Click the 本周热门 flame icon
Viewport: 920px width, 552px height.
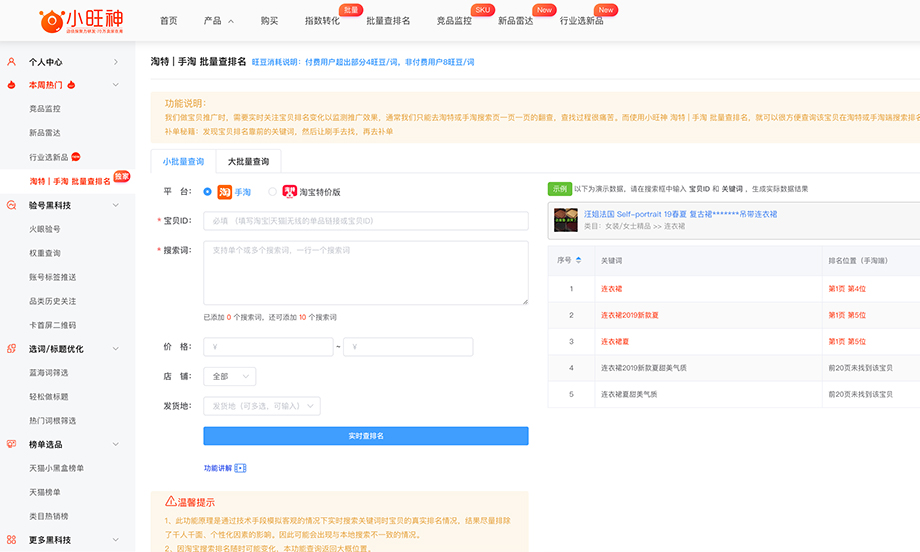[11, 85]
